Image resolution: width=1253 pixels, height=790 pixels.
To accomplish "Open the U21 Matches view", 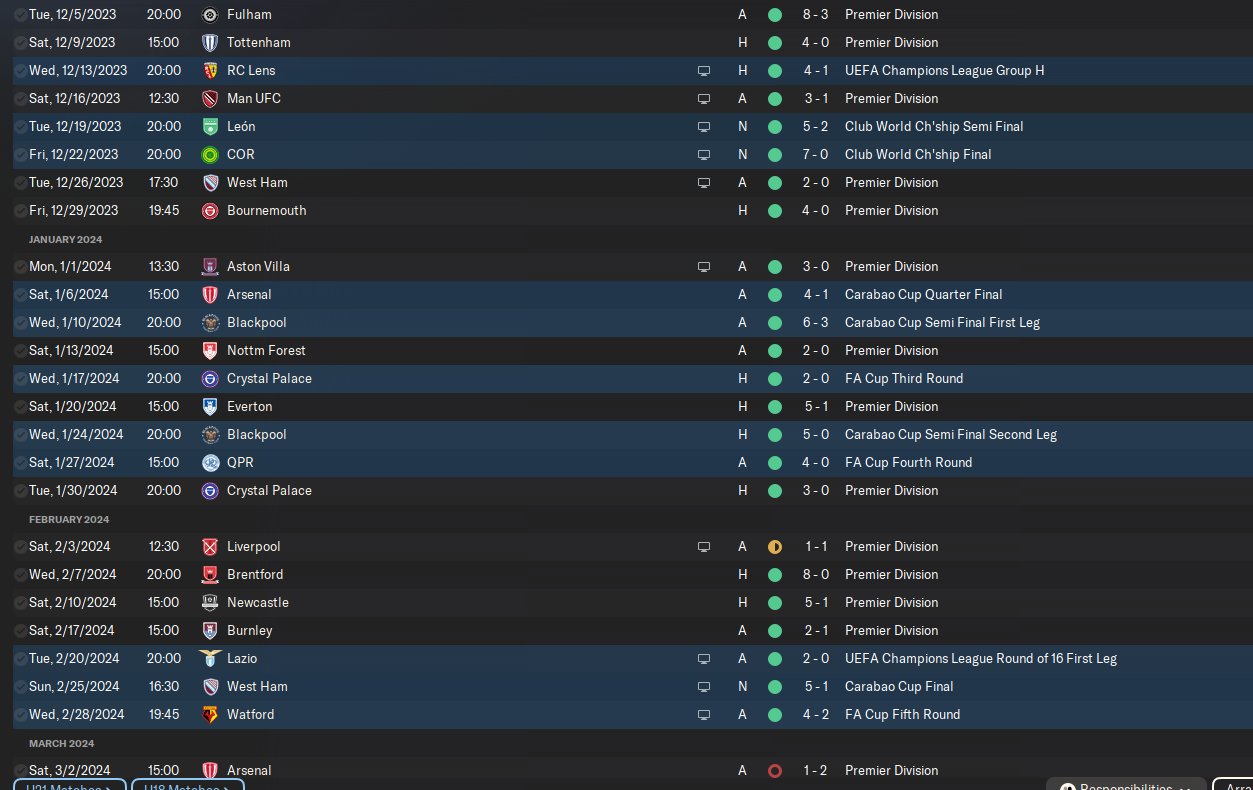I will 70,784.
